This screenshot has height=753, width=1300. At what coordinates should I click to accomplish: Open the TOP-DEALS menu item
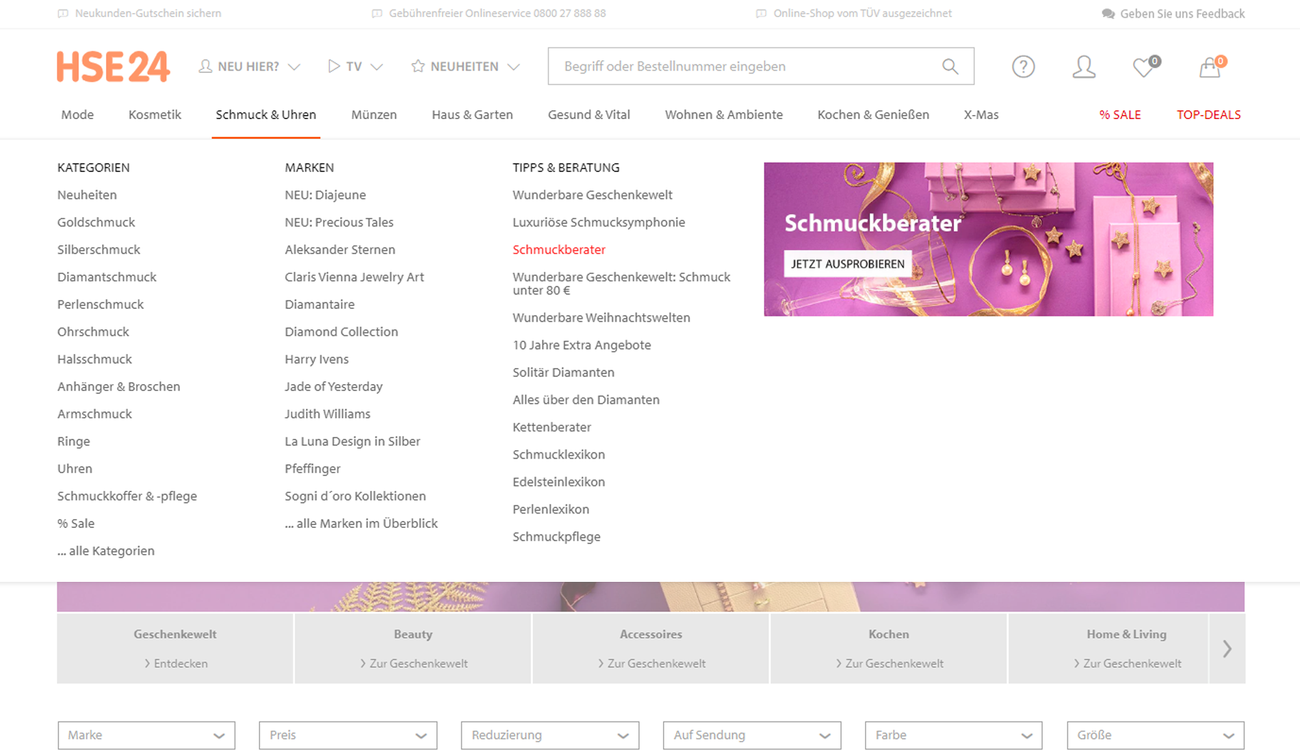coord(1209,115)
